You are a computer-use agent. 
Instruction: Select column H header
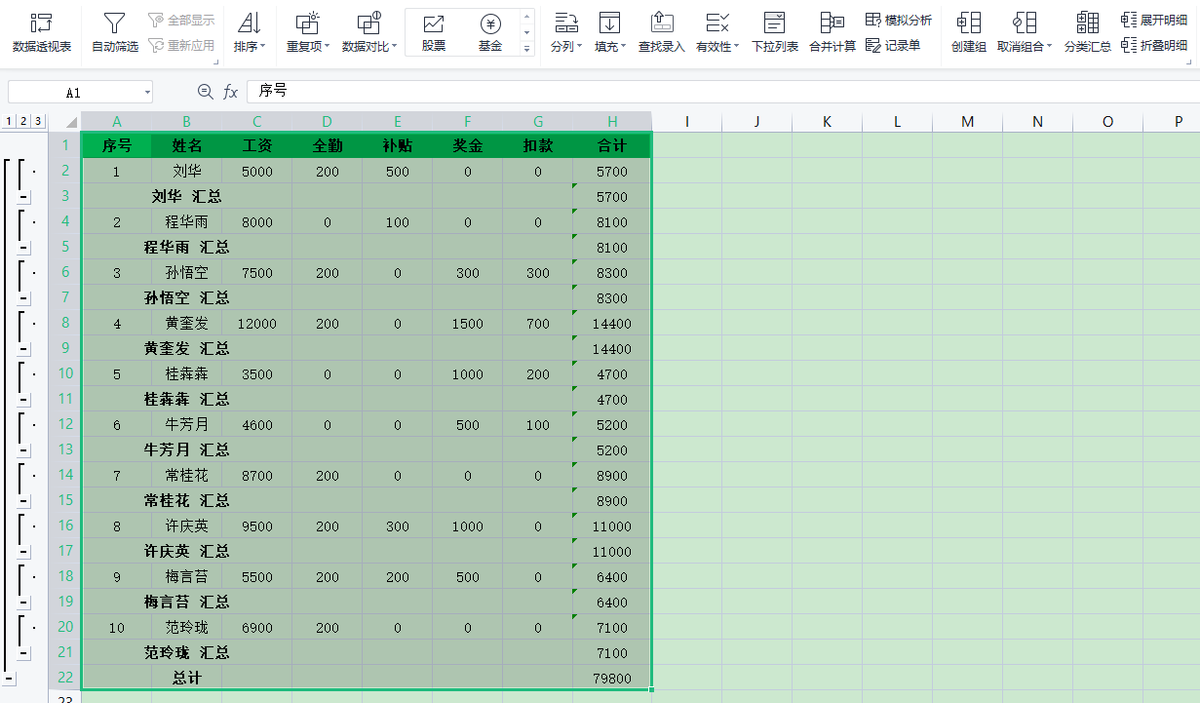tap(612, 121)
